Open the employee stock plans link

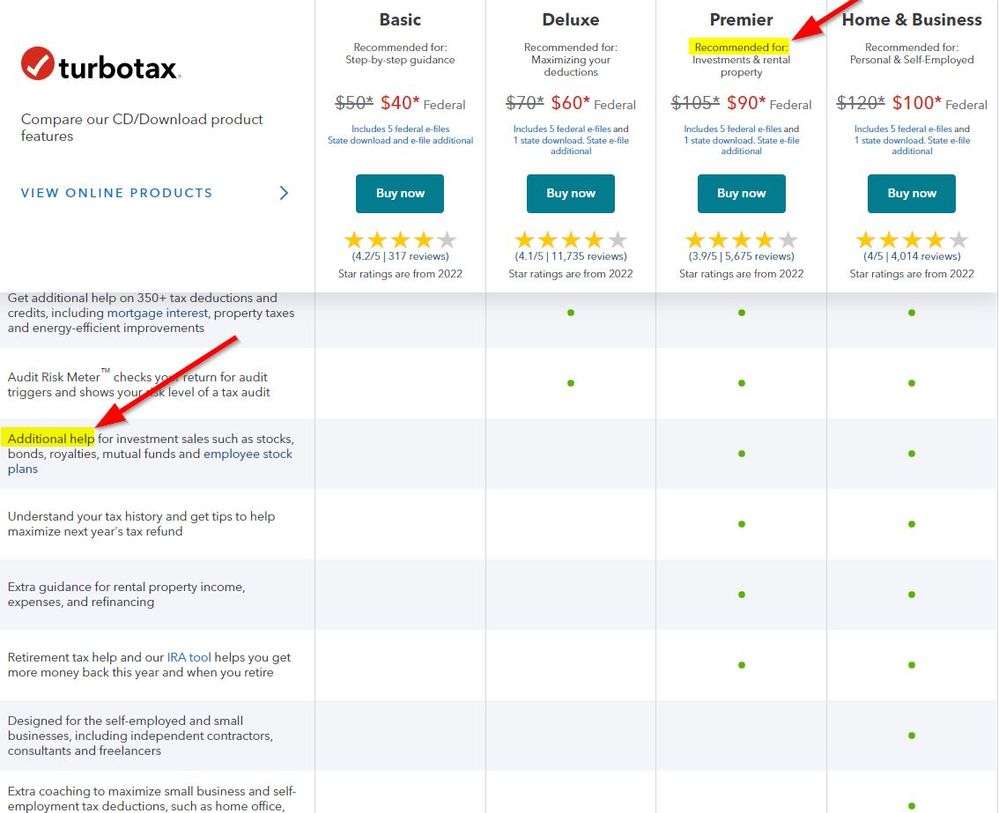coord(247,454)
